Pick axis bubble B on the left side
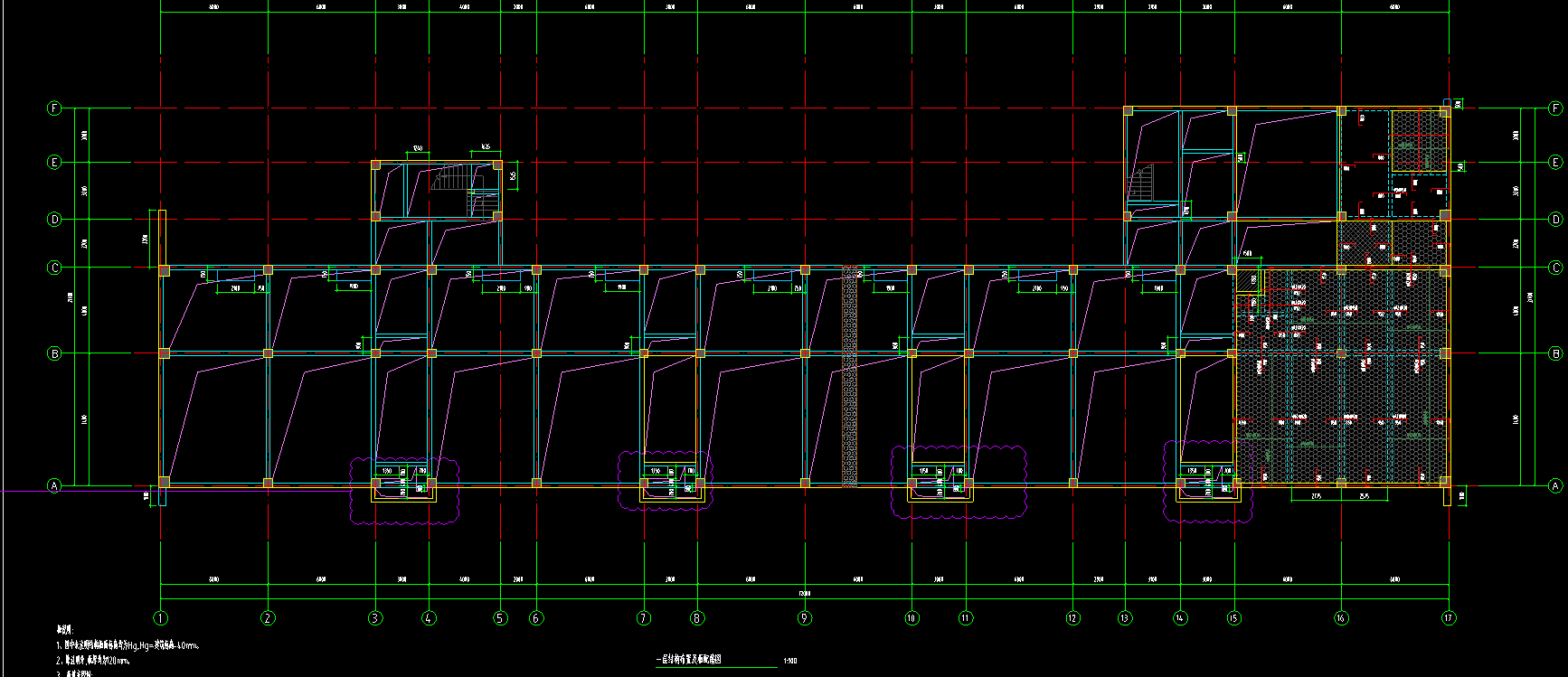The height and width of the screenshot is (677, 1568). point(54,353)
